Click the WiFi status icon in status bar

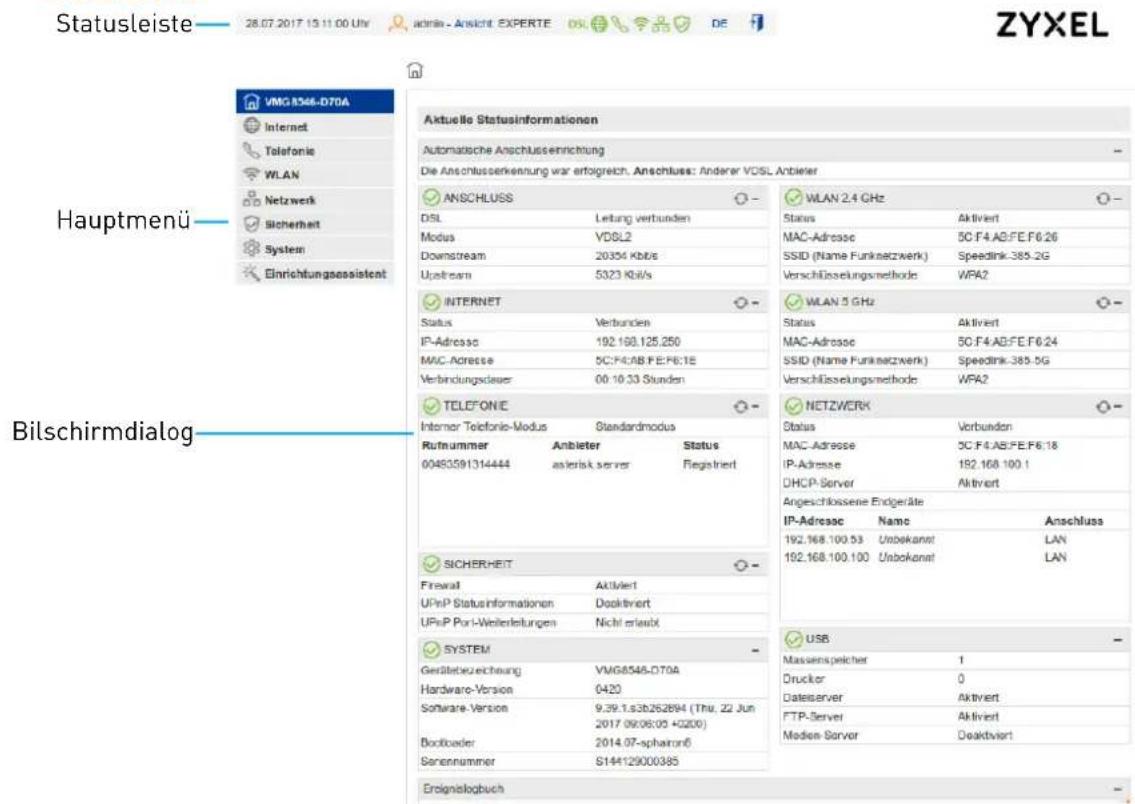pos(641,24)
